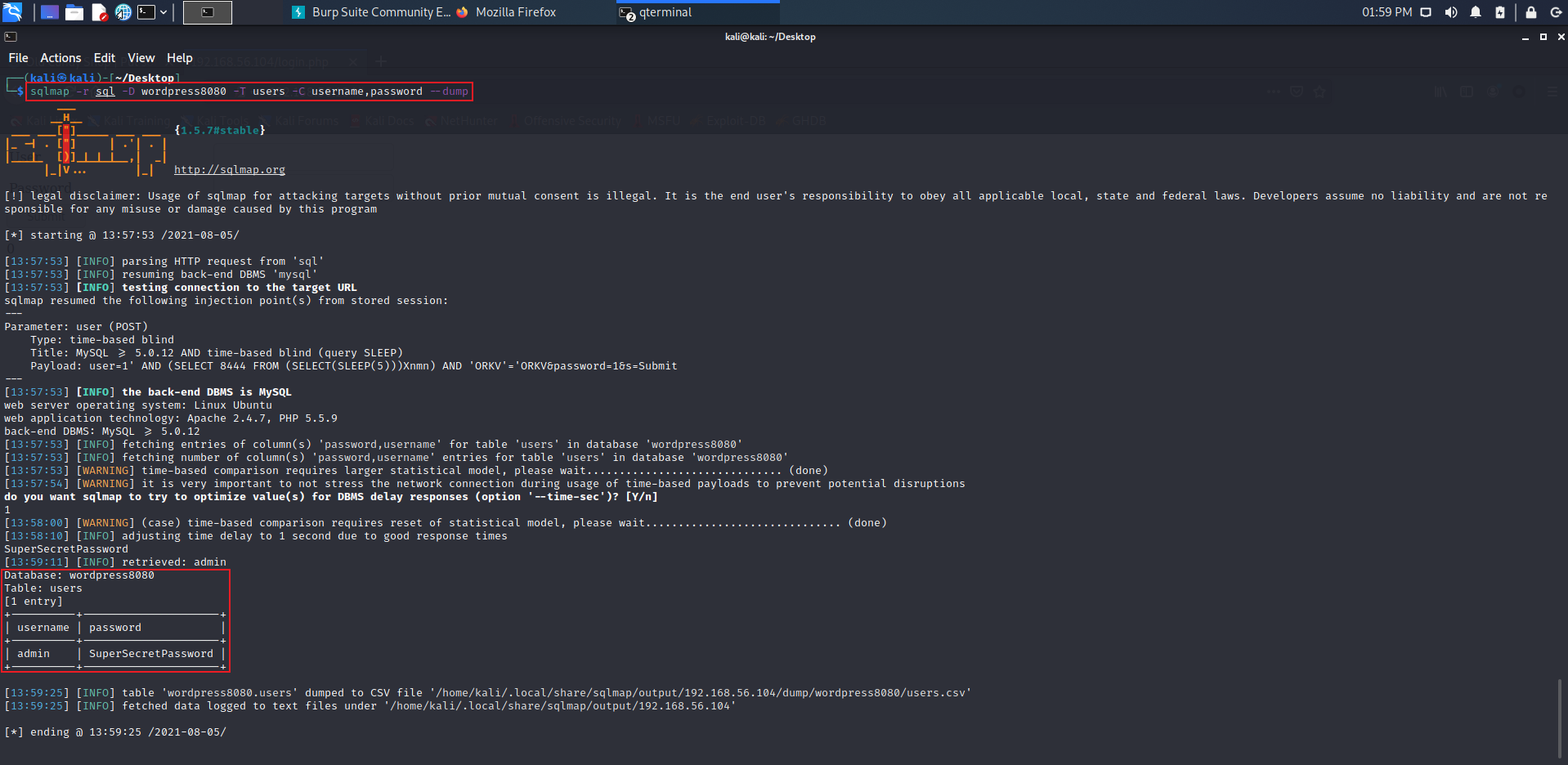Open the Edit menu
The image size is (1568, 765).
105,58
